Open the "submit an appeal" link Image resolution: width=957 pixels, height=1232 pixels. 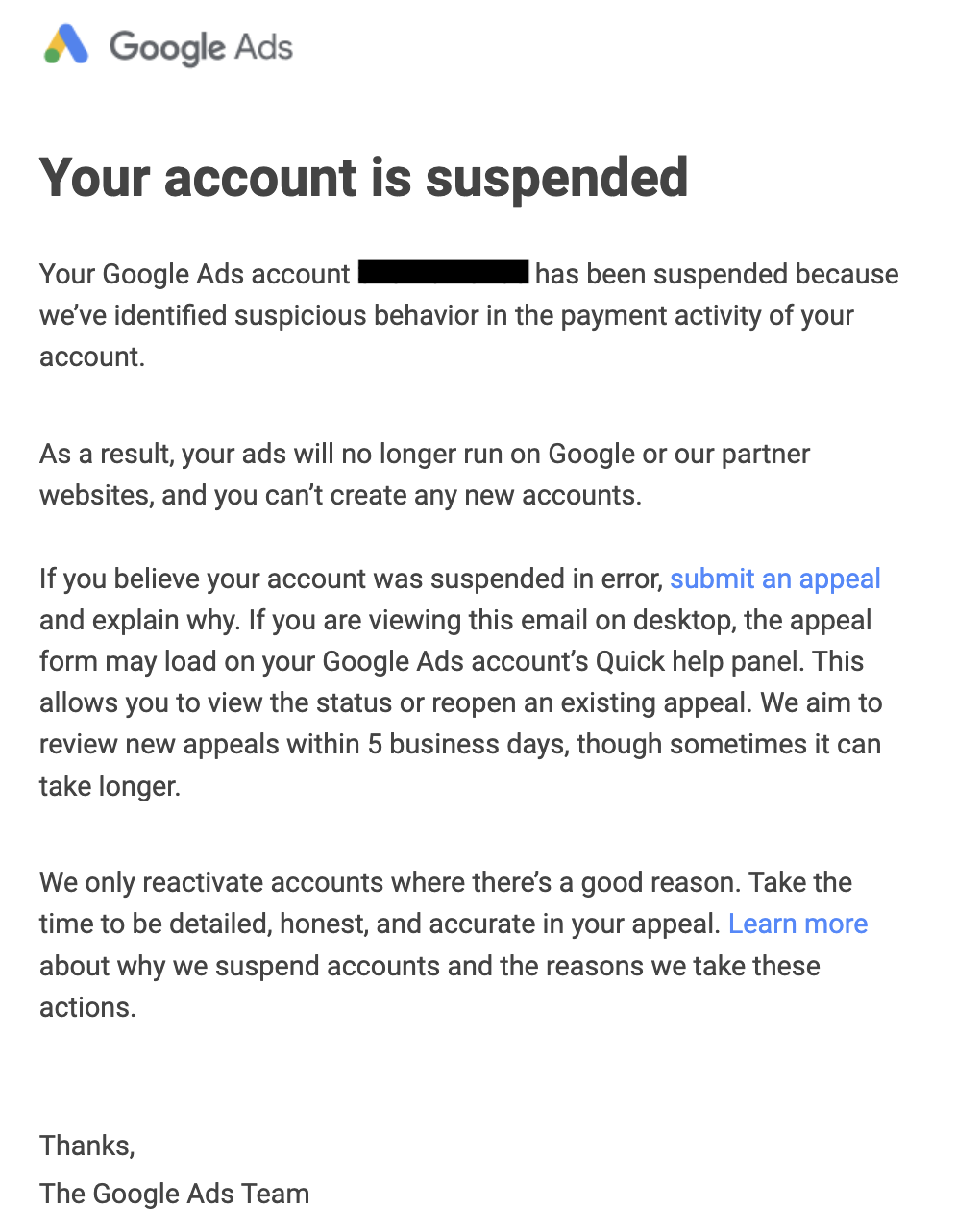[775, 579]
